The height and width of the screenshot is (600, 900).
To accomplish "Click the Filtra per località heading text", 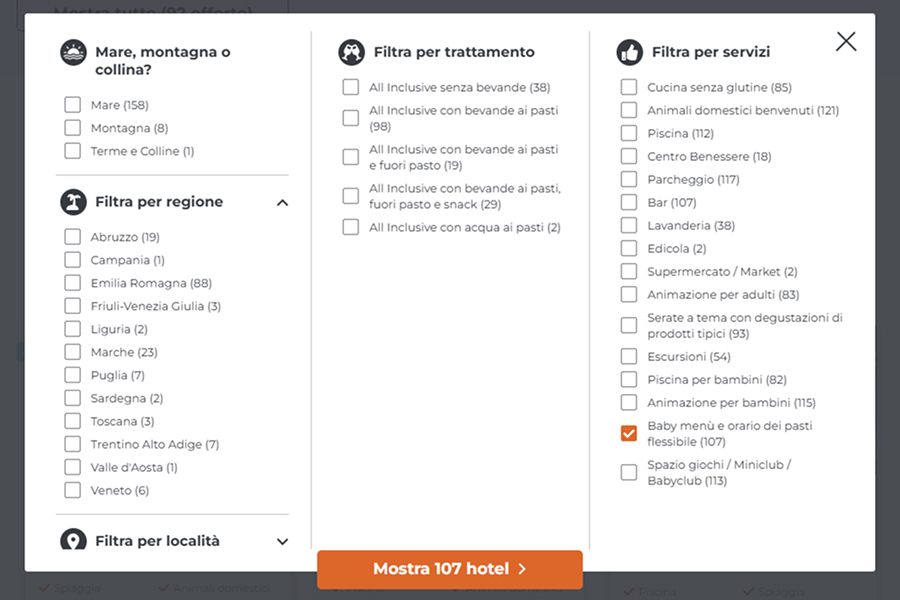I will point(157,541).
